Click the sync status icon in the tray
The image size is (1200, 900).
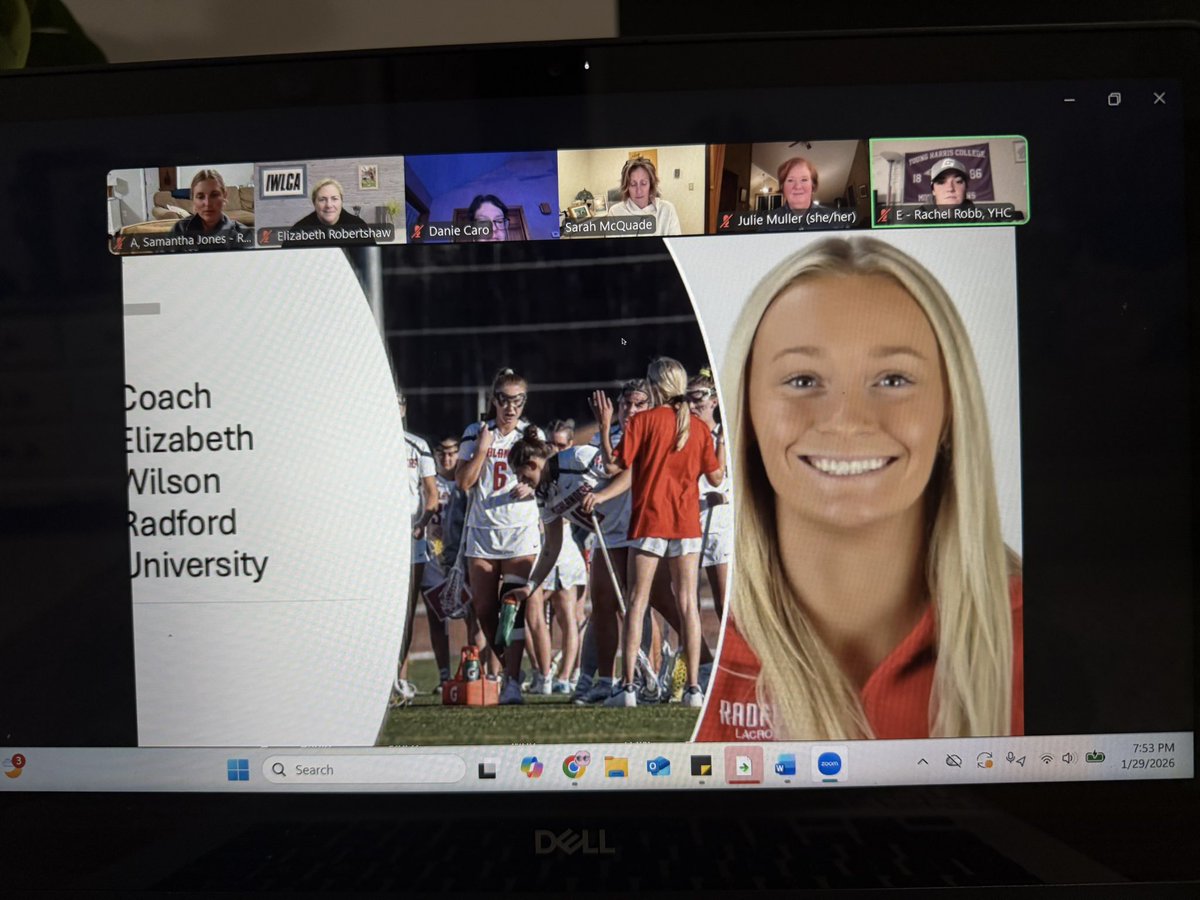click(984, 760)
